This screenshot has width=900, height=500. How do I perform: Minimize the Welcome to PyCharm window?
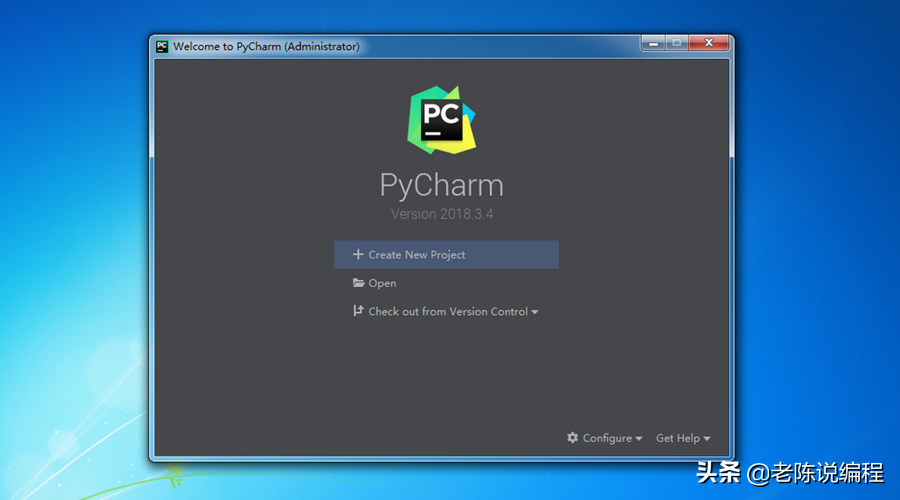pyautogui.click(x=653, y=43)
